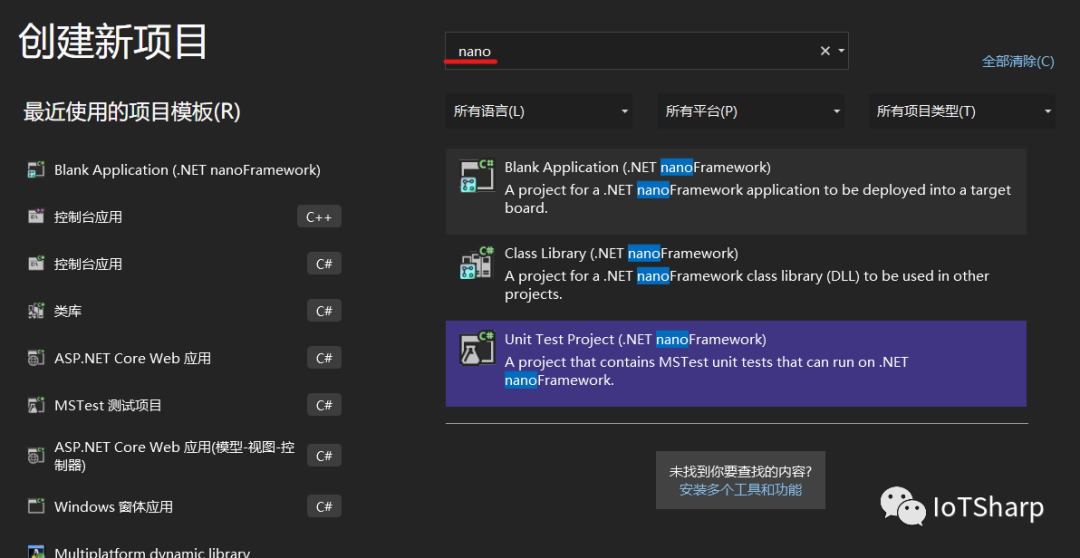The height and width of the screenshot is (558, 1080).
Task: Choose recent ASP.NET Core Web 应用 template
Action: pyautogui.click(x=185, y=358)
